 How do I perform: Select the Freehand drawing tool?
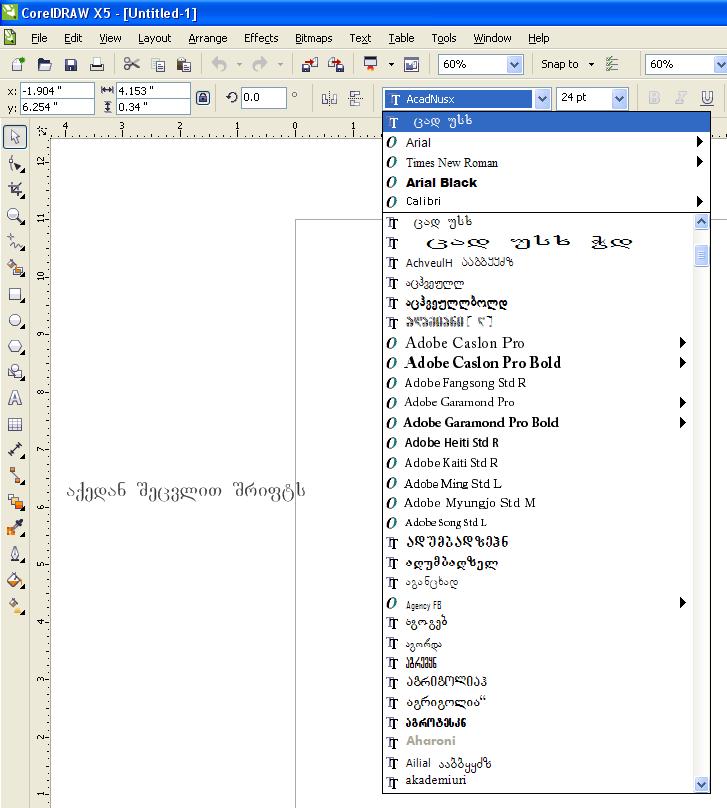(15, 242)
